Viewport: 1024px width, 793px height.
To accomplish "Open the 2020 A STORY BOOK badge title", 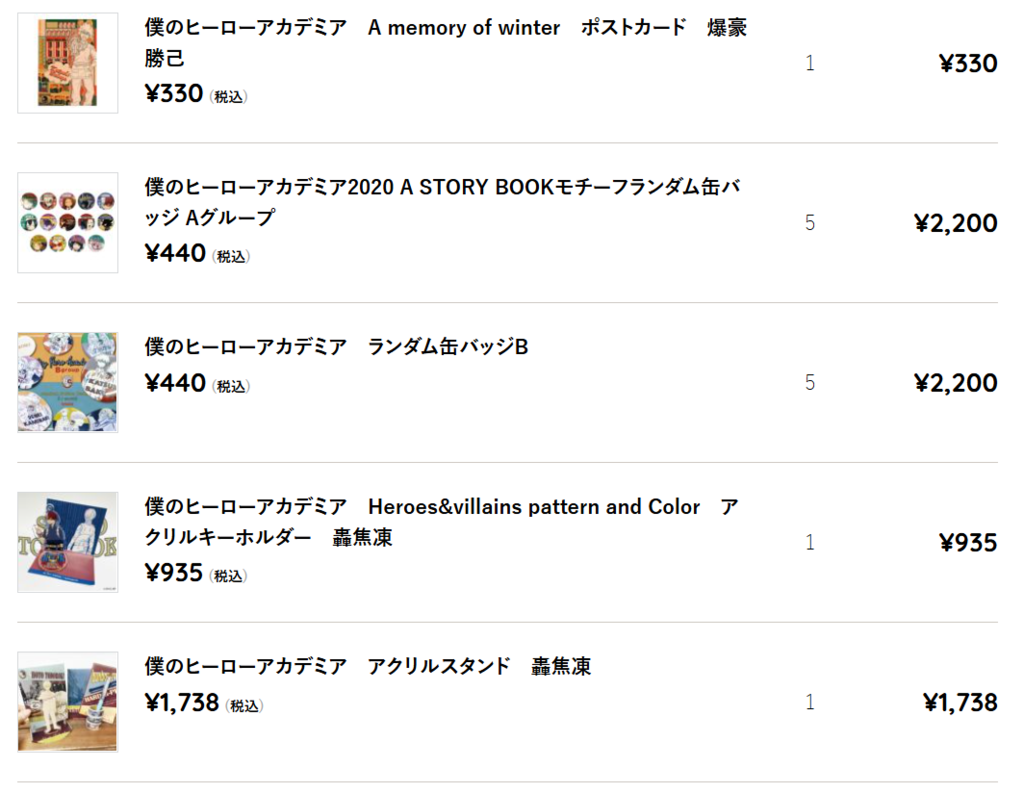I will 442,202.
